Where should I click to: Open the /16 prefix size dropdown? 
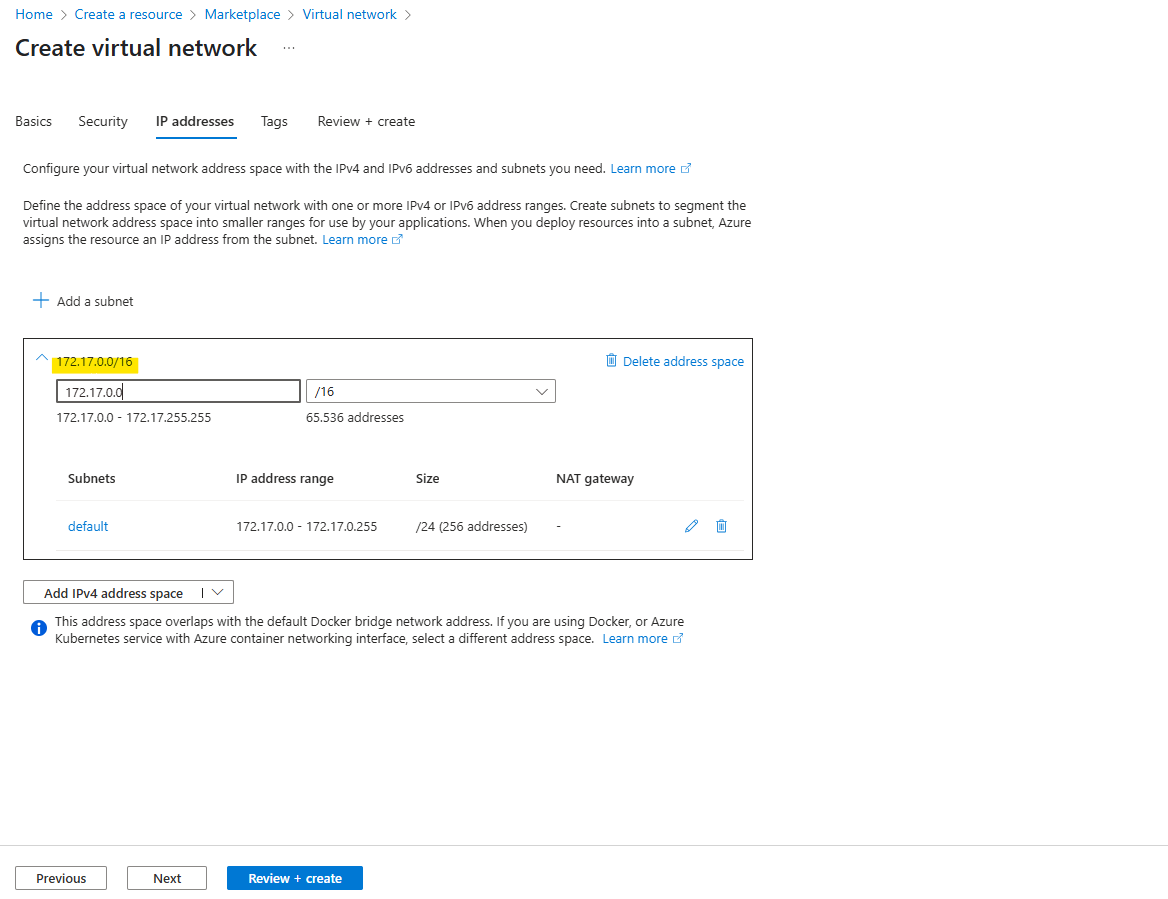pyautogui.click(x=431, y=391)
